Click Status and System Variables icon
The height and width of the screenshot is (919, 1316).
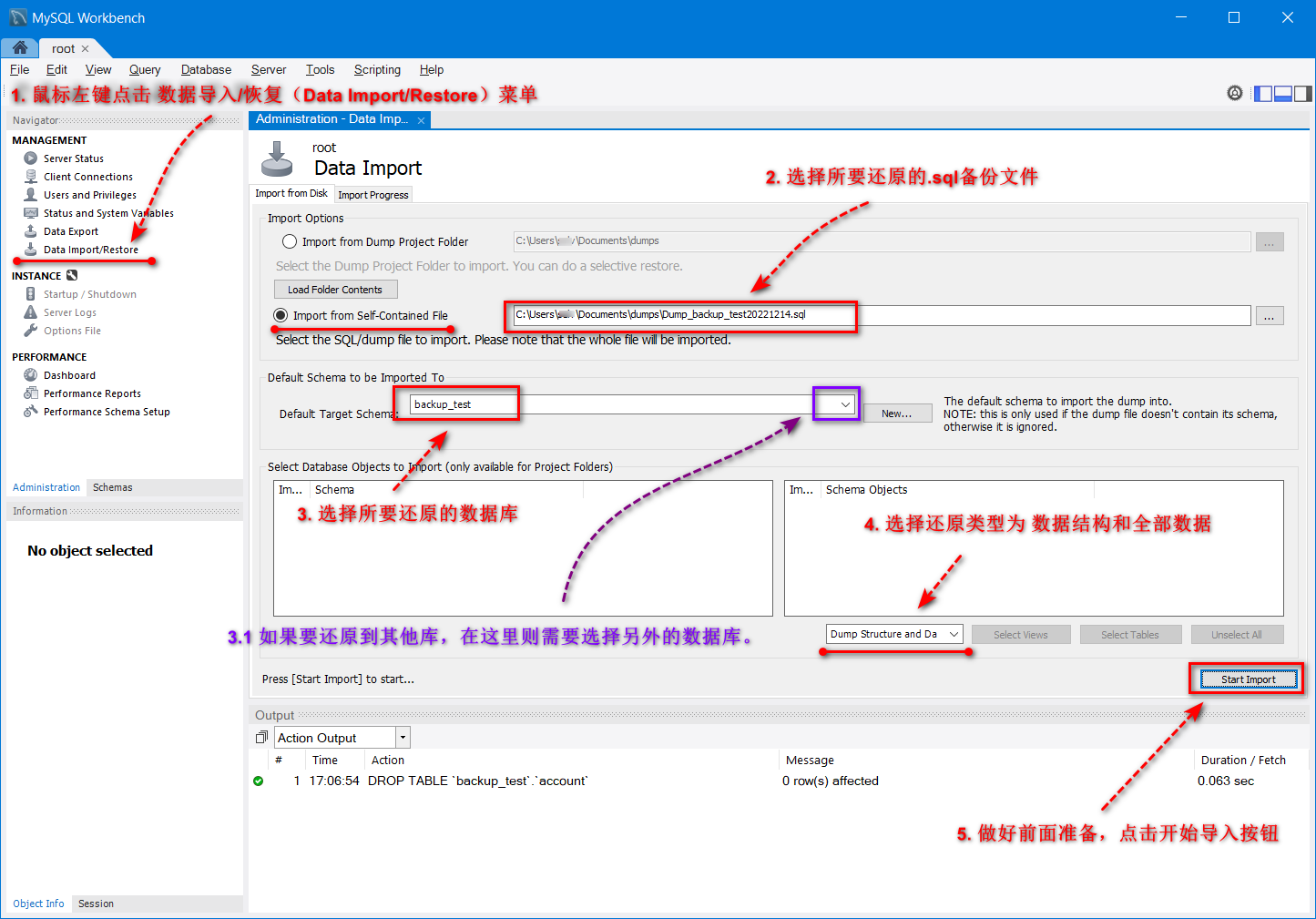pyautogui.click(x=31, y=213)
